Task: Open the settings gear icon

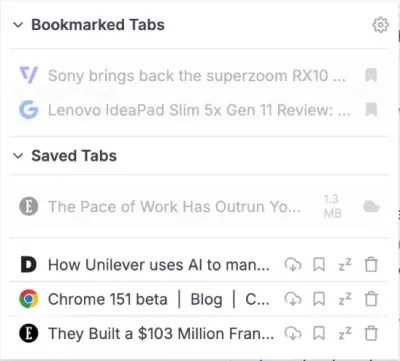Action: coord(380,25)
